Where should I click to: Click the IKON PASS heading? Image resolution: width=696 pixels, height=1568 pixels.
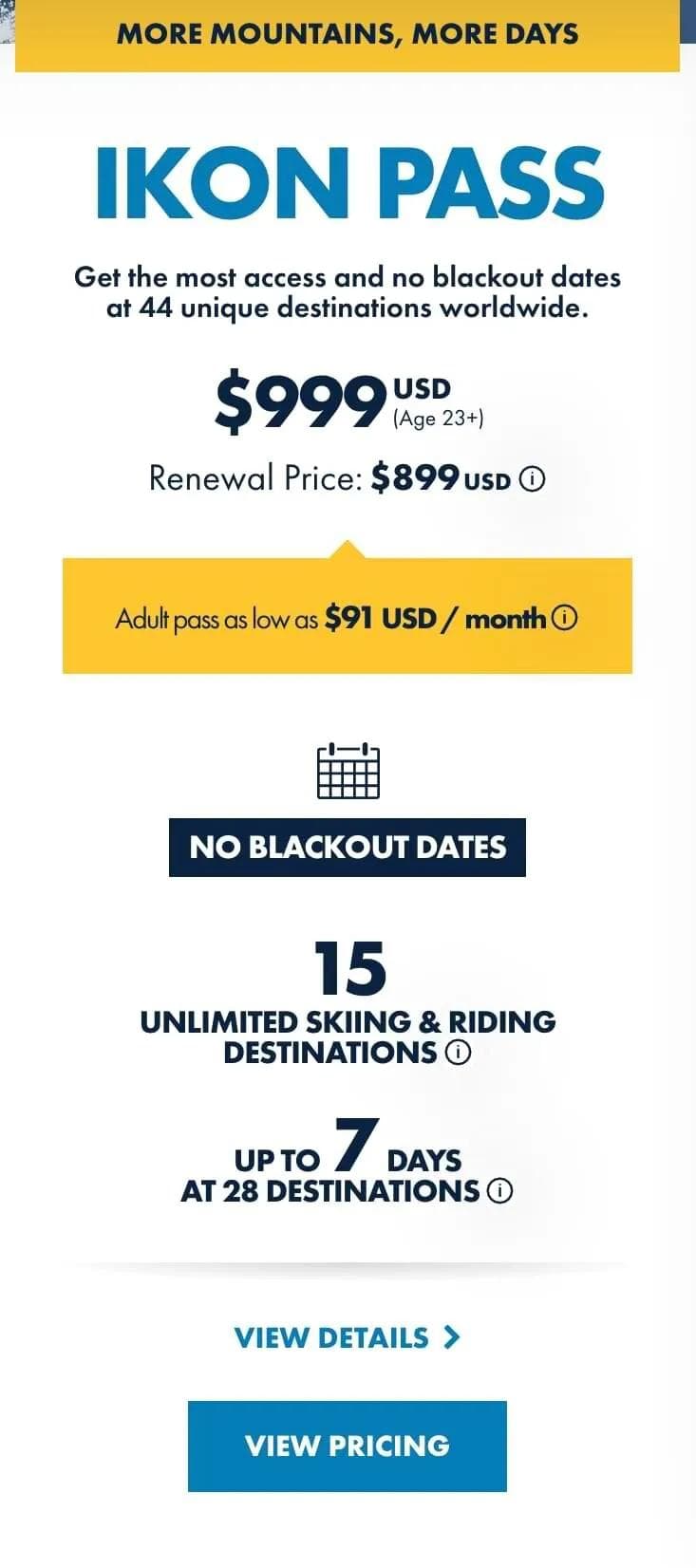click(348, 182)
